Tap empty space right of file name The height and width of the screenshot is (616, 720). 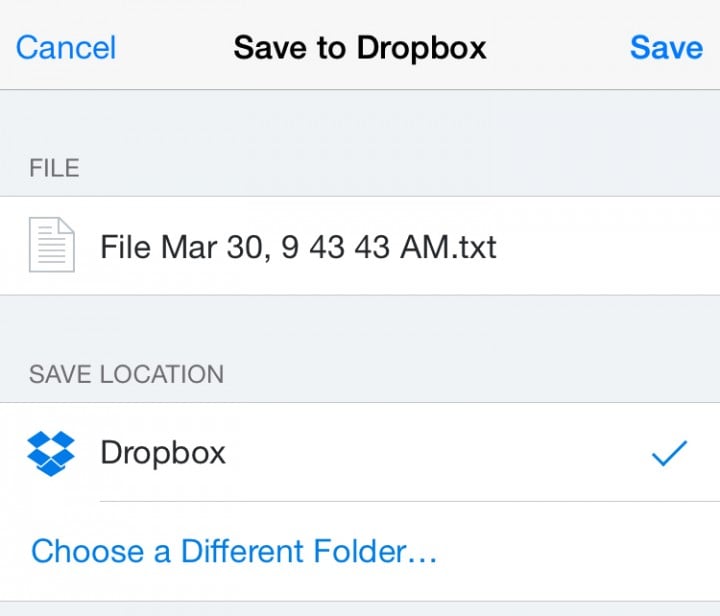tap(606, 246)
